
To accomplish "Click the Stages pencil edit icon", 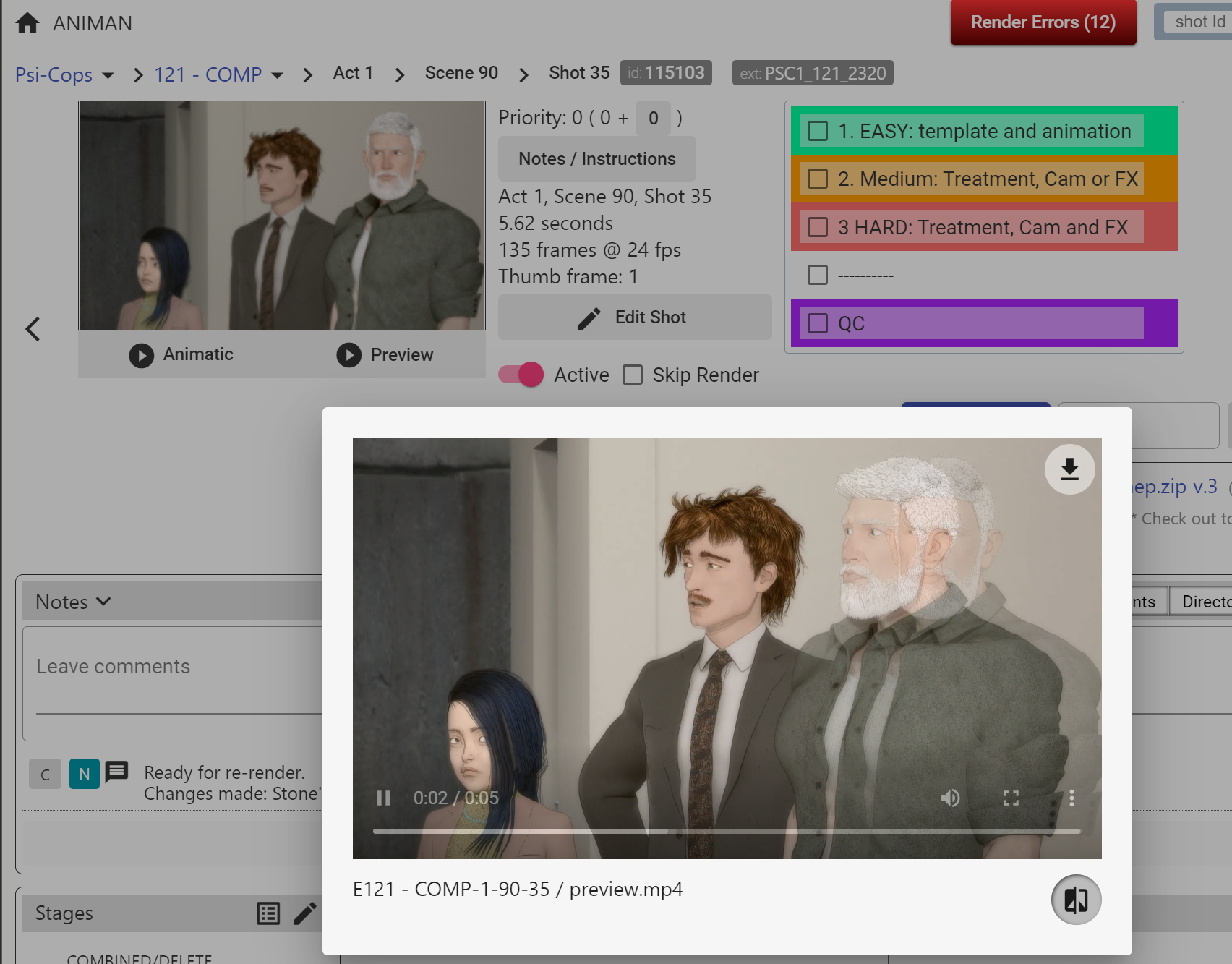I will [304, 913].
